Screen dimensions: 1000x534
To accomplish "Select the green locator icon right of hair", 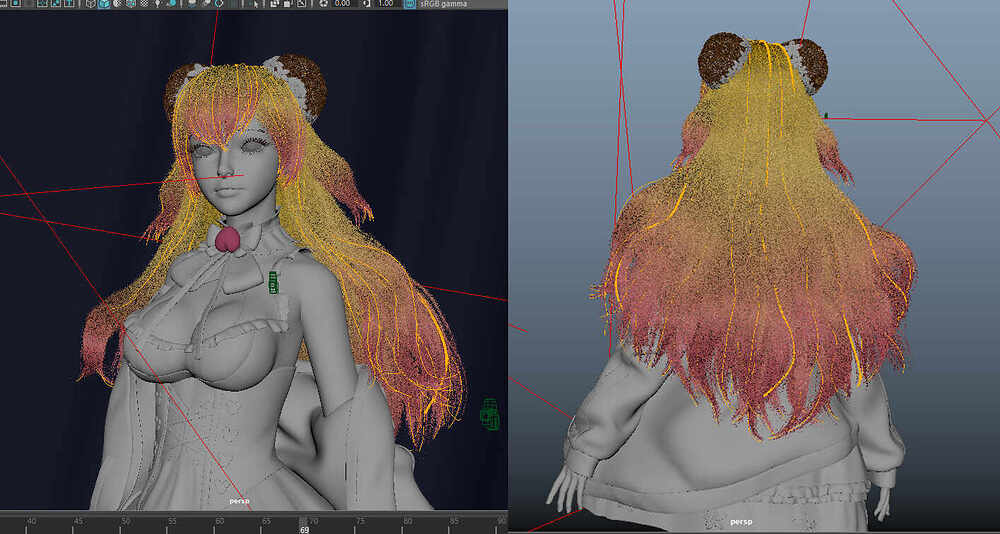I will [489, 413].
